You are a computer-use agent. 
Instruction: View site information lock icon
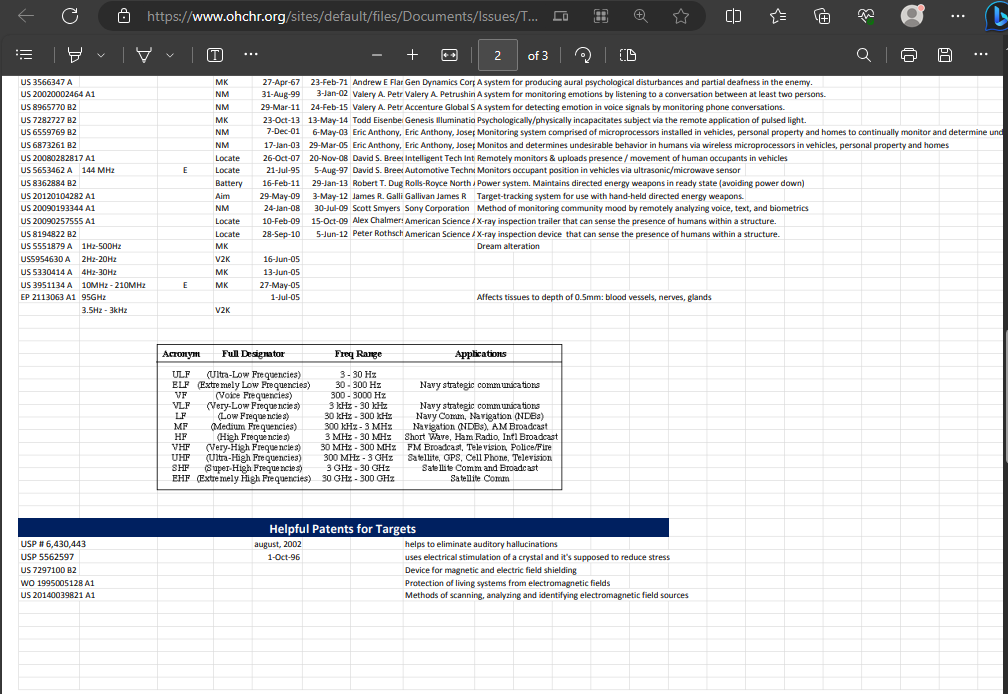(124, 16)
